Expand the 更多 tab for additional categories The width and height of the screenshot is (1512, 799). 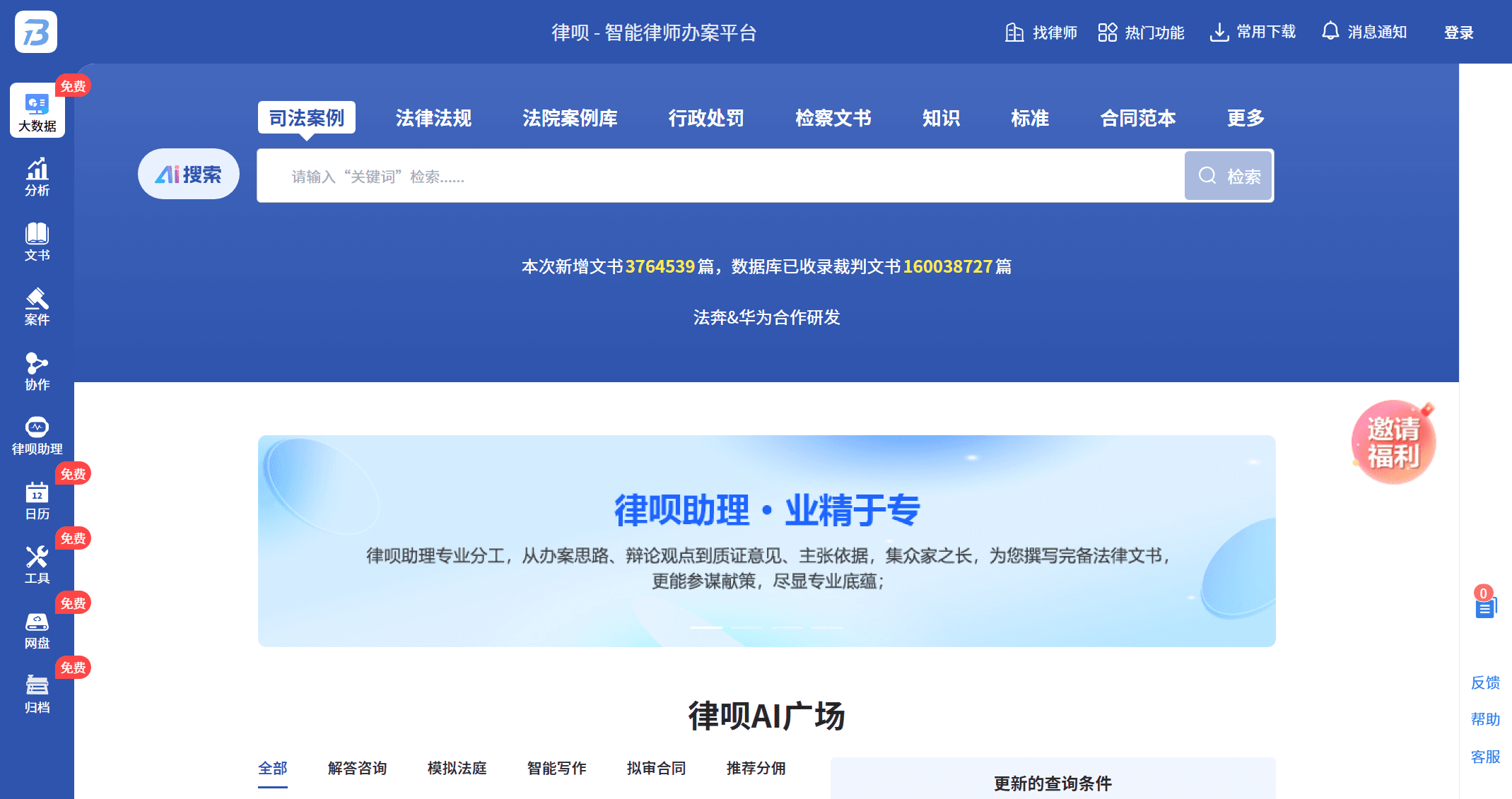(x=1244, y=118)
